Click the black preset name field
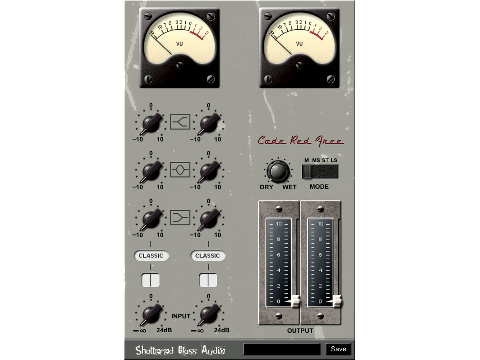 coord(282,349)
